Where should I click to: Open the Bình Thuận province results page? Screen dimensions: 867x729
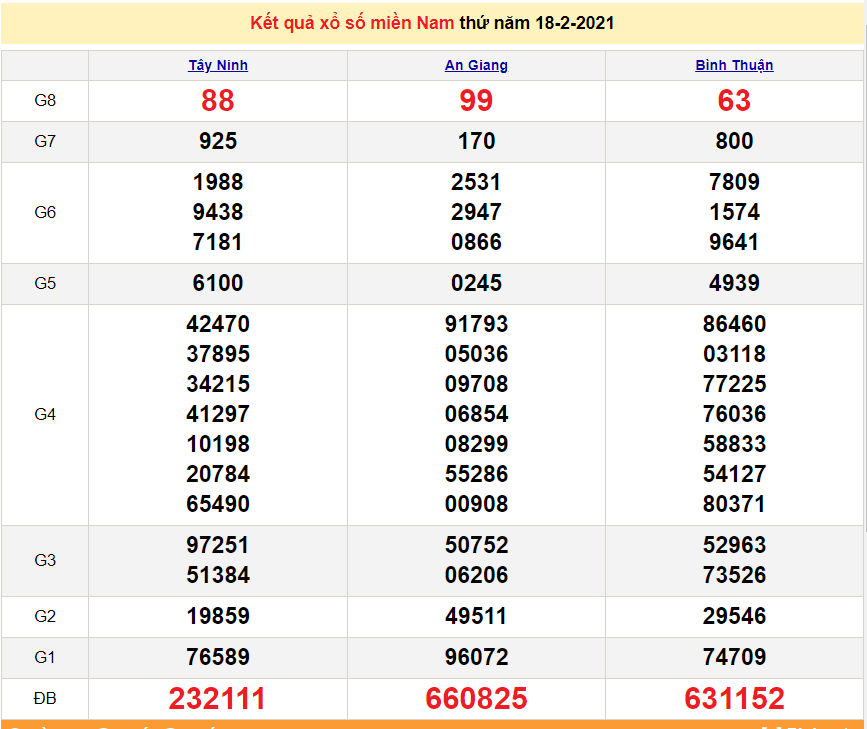tap(734, 65)
